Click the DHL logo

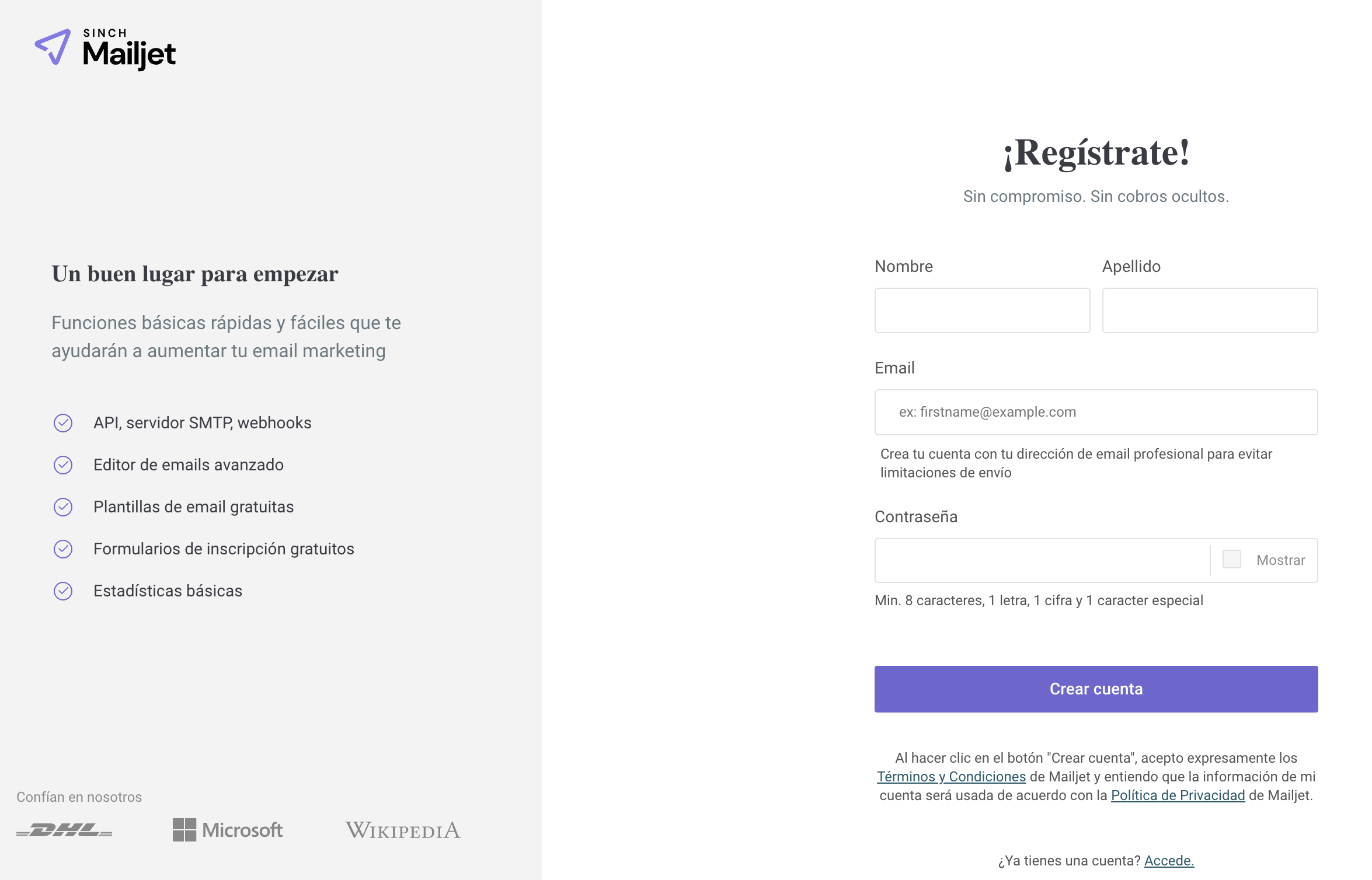click(x=64, y=830)
